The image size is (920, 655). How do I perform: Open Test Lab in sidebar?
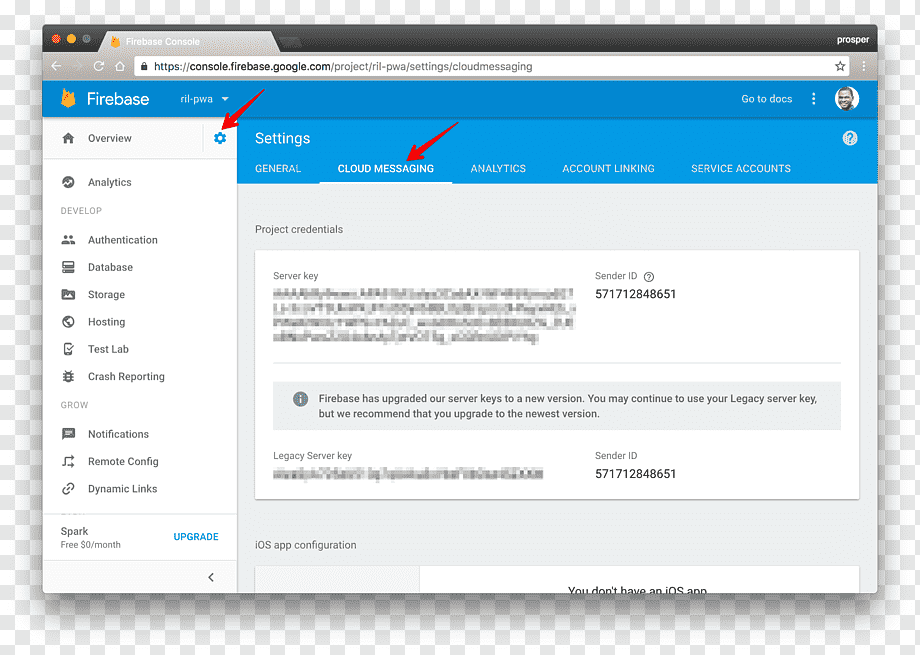108,349
